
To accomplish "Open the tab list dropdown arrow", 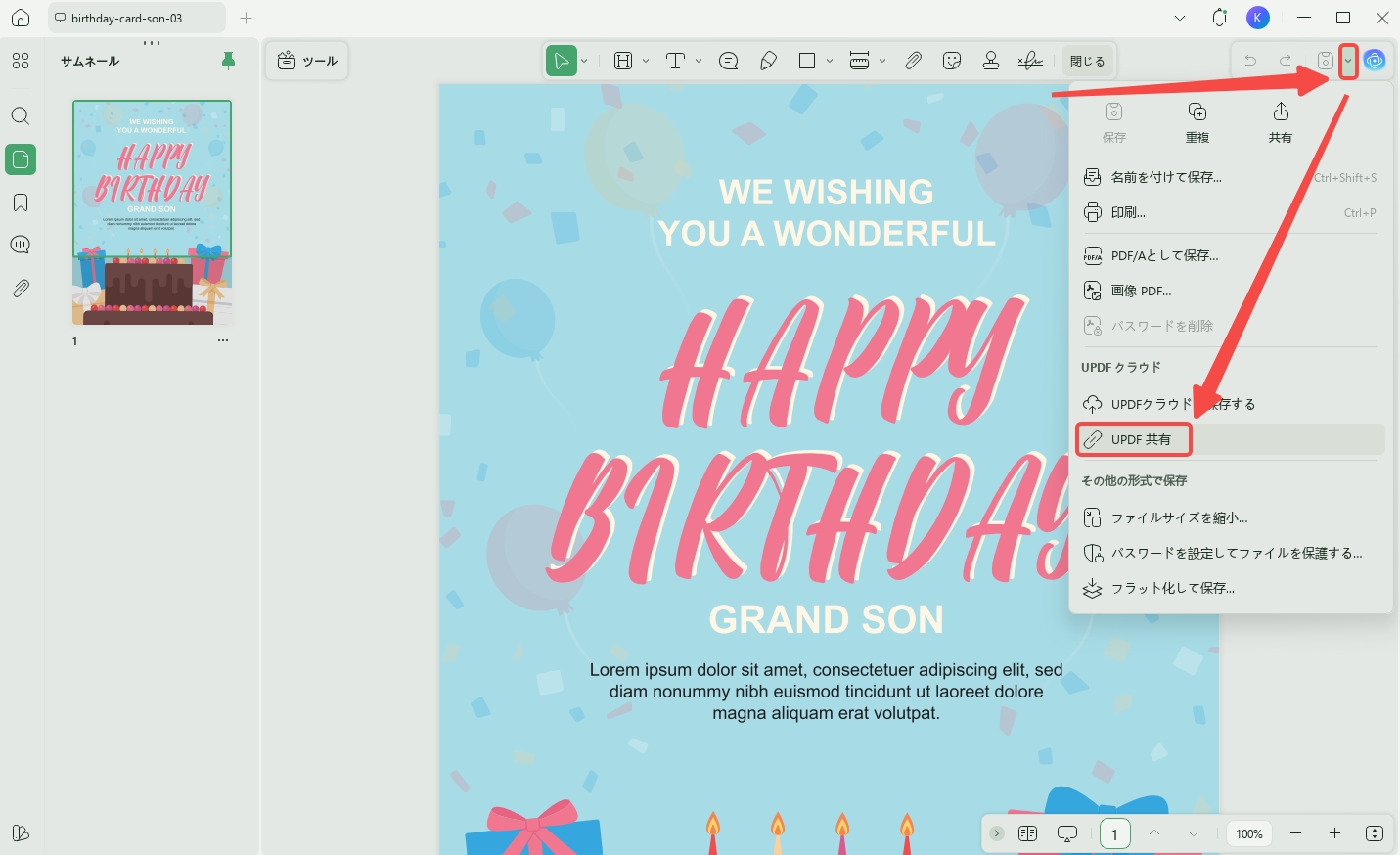I will pos(1180,18).
